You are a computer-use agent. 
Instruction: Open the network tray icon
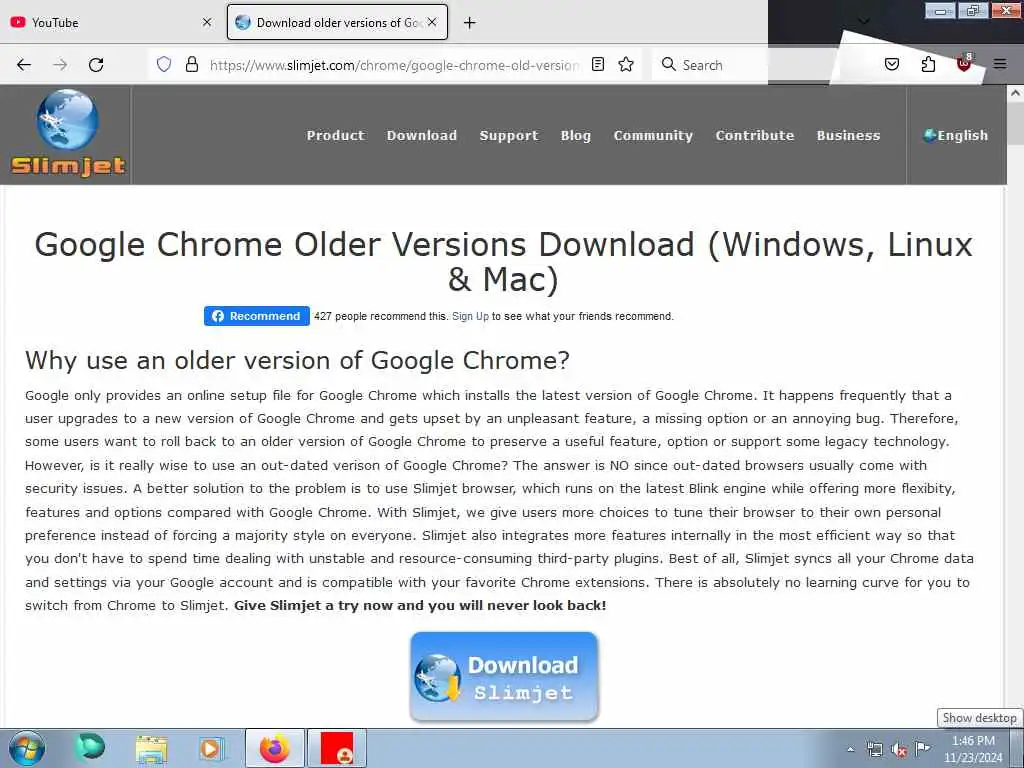coord(874,750)
